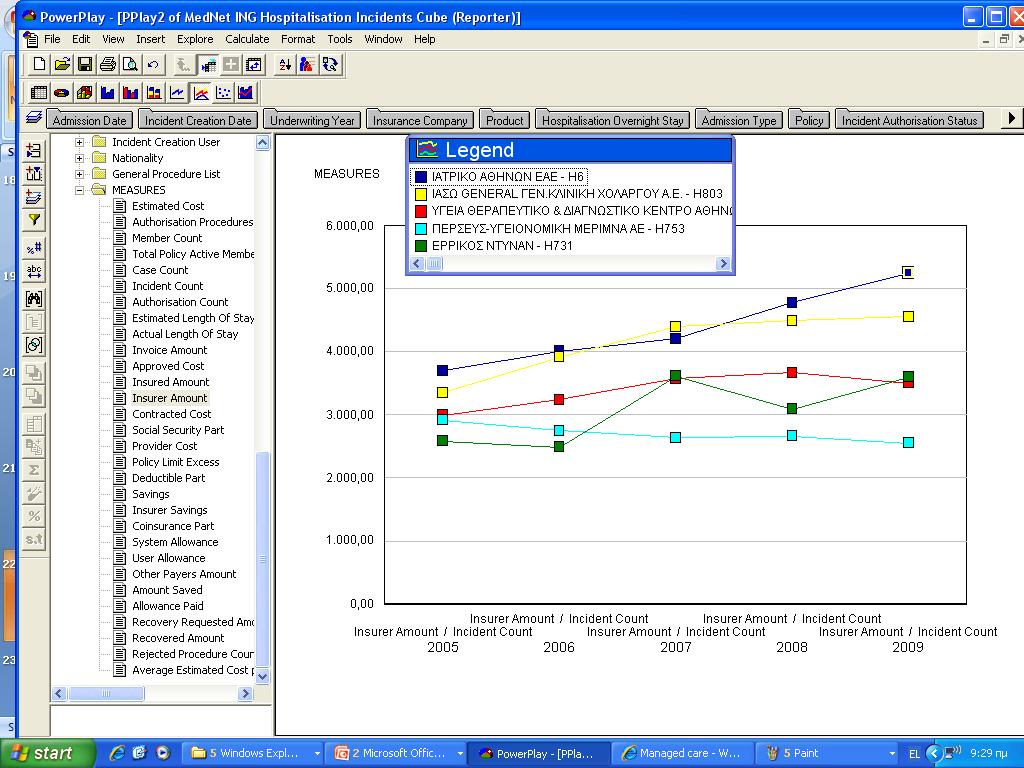Click the yellow H803 legend swatch

[421, 194]
